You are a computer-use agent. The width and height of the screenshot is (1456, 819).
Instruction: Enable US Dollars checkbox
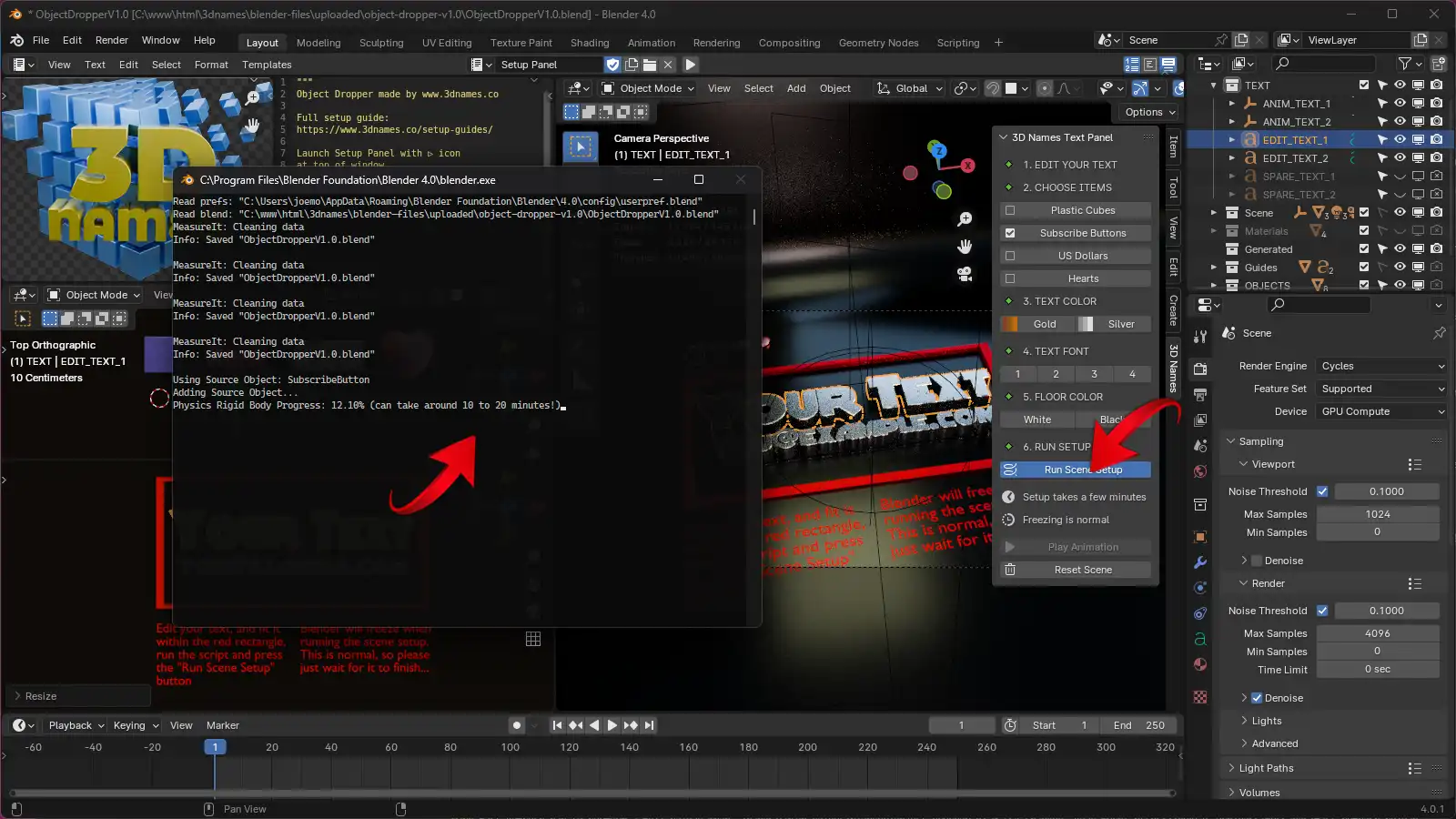click(x=1010, y=256)
